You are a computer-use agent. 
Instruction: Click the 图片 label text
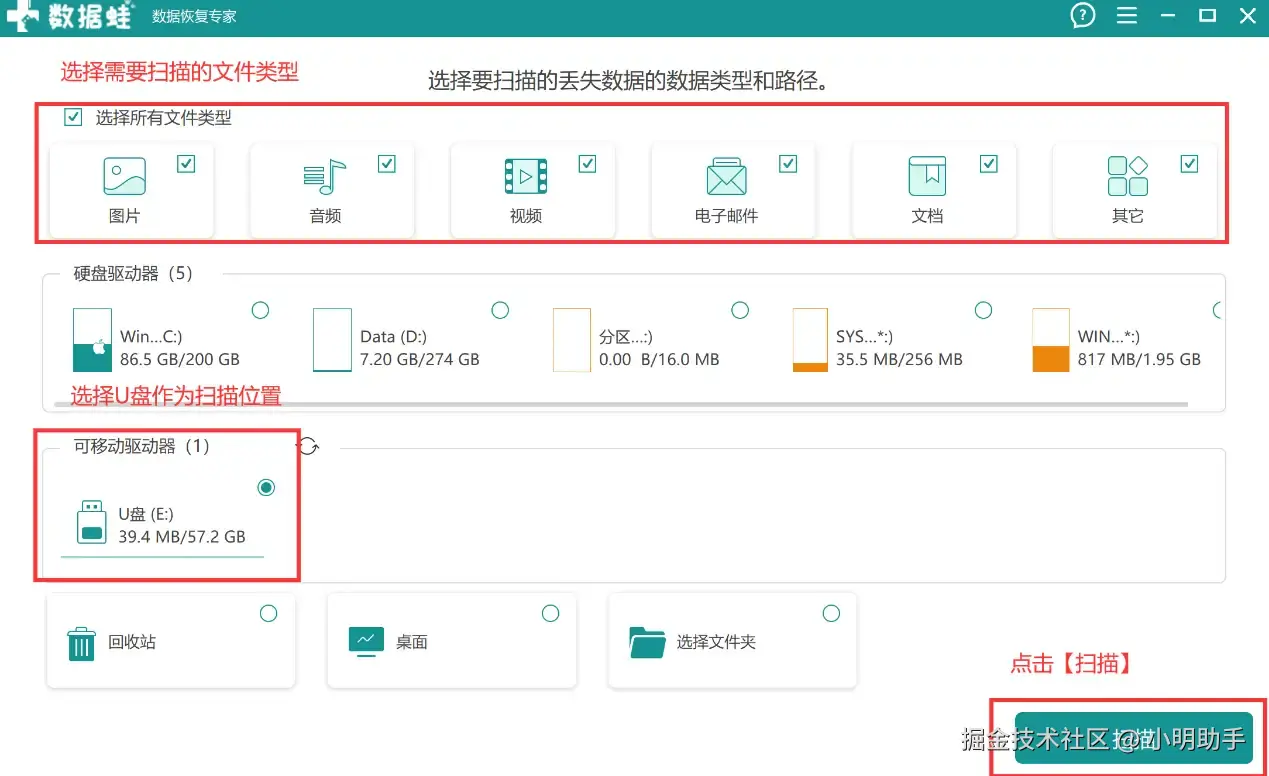124,216
